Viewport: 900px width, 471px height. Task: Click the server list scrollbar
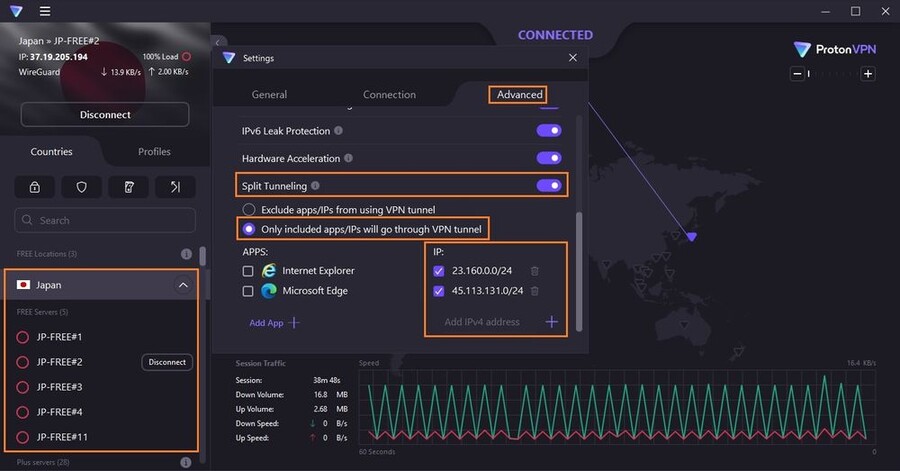[x=203, y=256]
